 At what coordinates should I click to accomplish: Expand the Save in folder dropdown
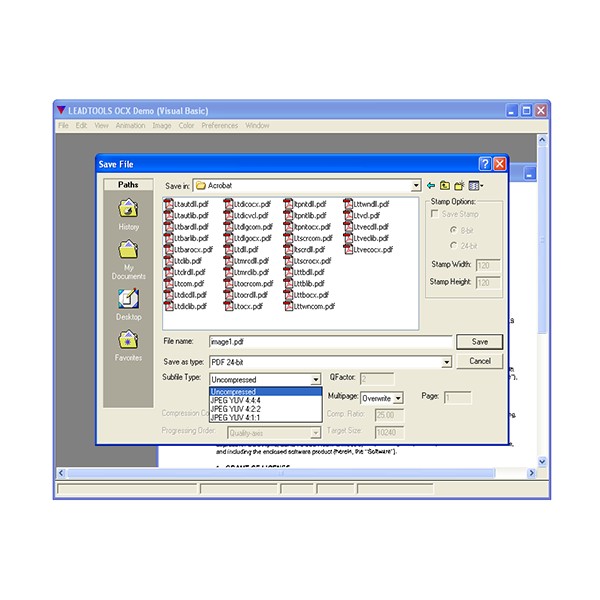point(415,186)
